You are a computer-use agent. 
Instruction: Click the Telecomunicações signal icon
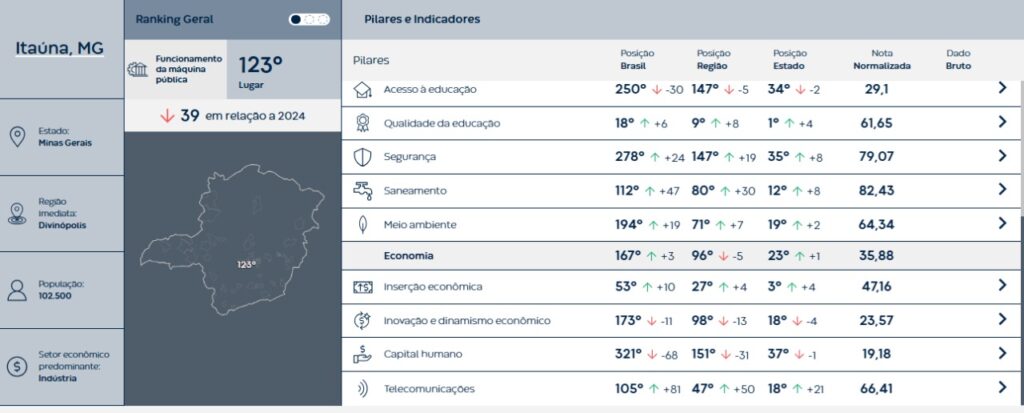(x=361, y=388)
